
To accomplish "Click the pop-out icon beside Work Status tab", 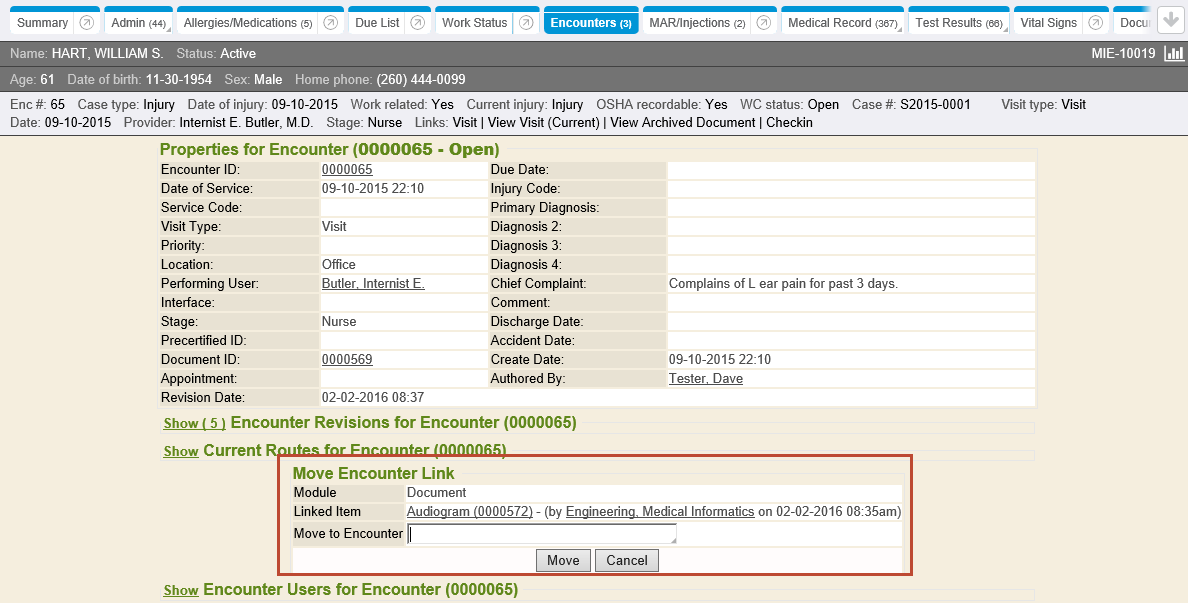I will click(526, 23).
